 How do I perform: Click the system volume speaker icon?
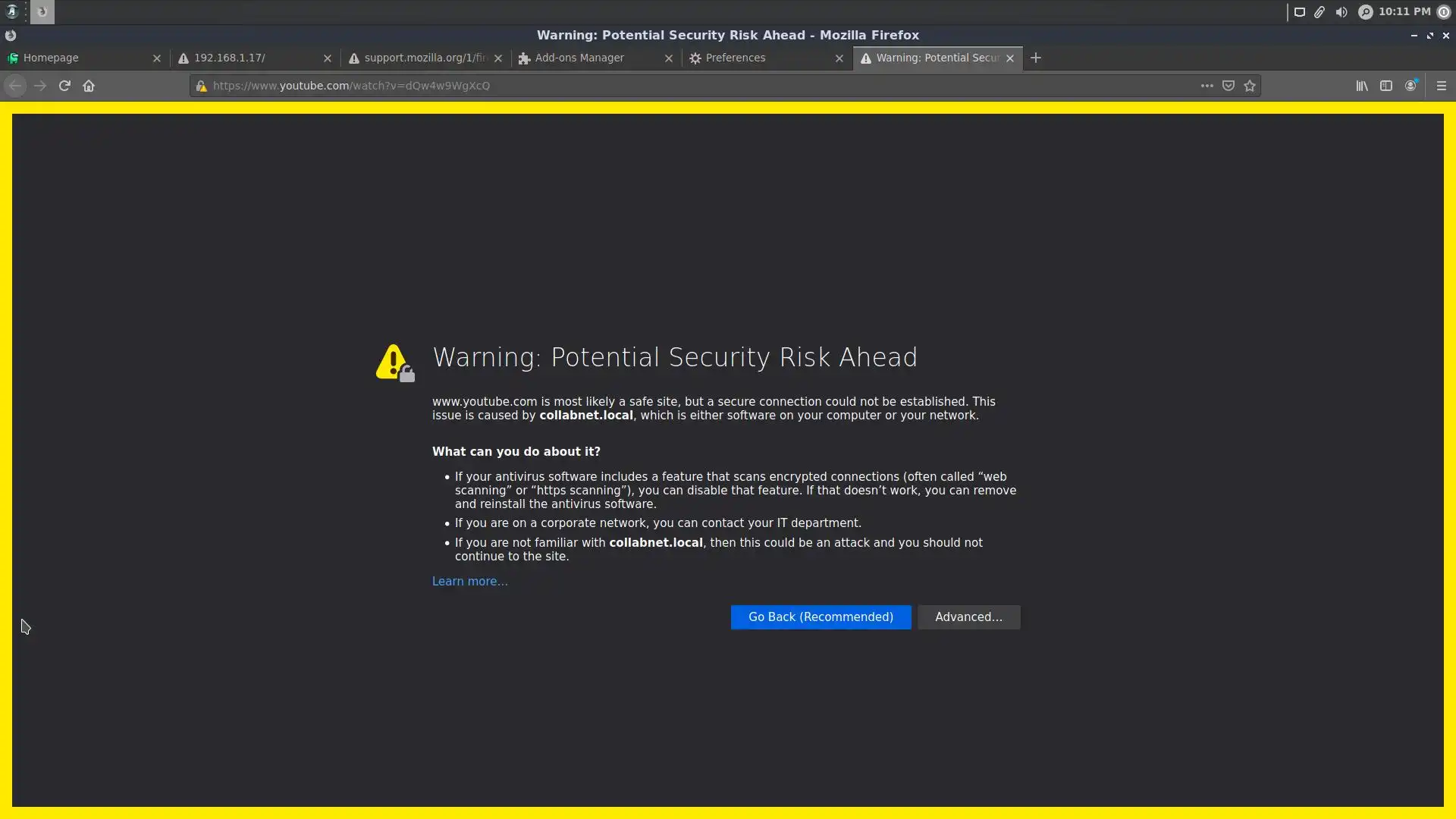tap(1341, 12)
